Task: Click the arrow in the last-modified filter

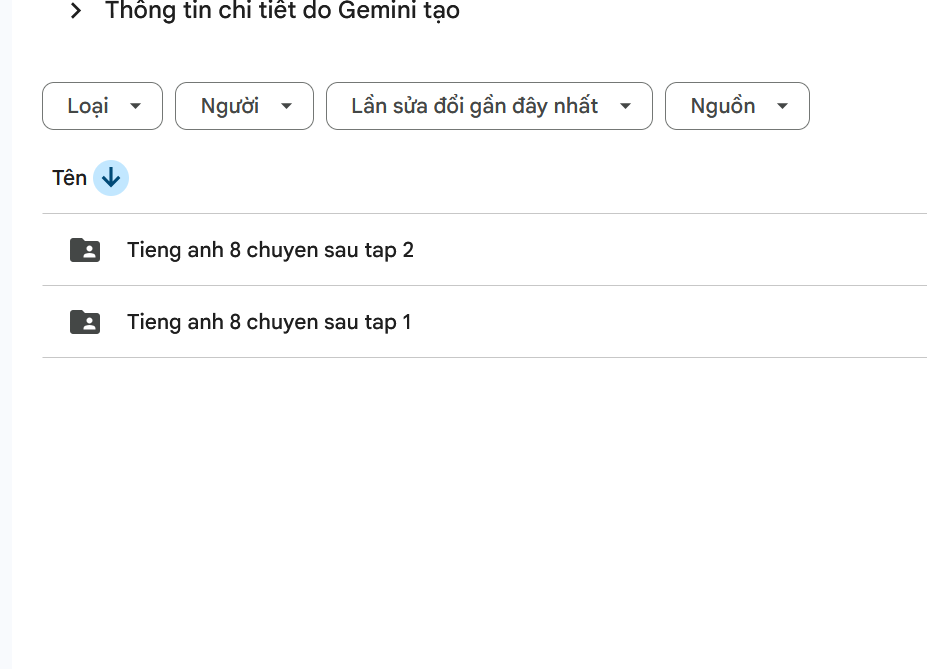Action: click(x=626, y=106)
